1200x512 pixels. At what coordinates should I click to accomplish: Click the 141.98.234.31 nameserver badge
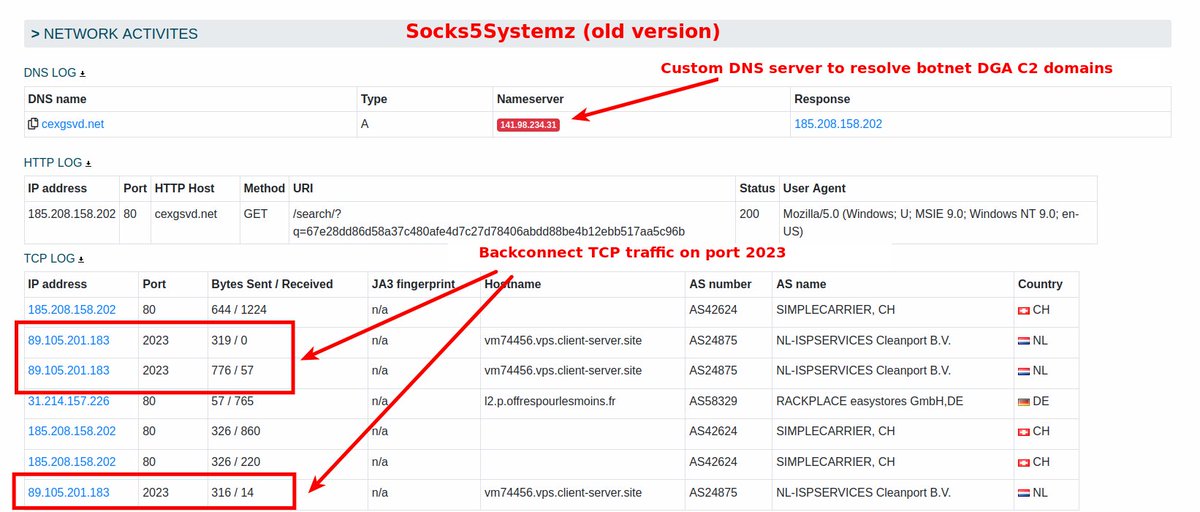point(528,125)
